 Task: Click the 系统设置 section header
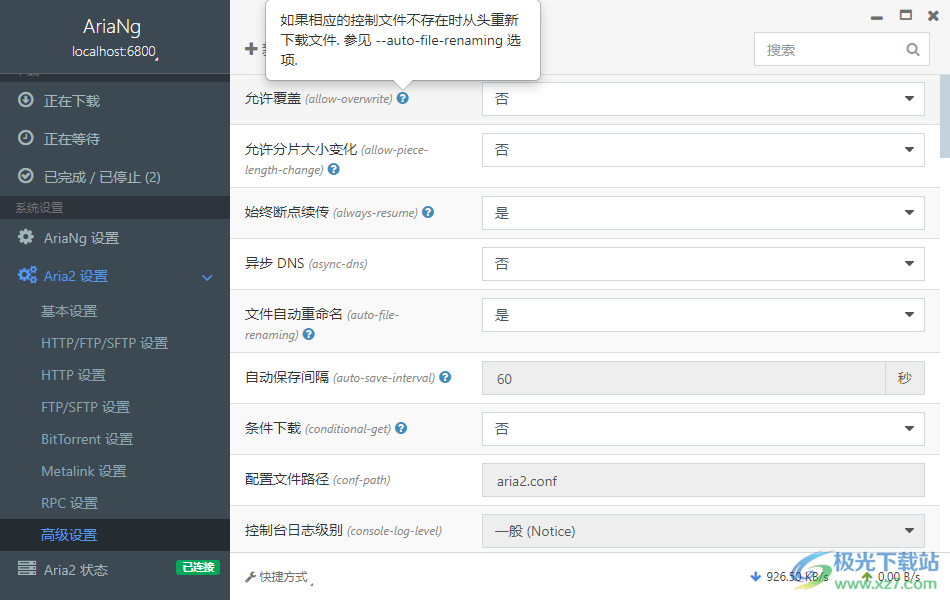pos(39,207)
